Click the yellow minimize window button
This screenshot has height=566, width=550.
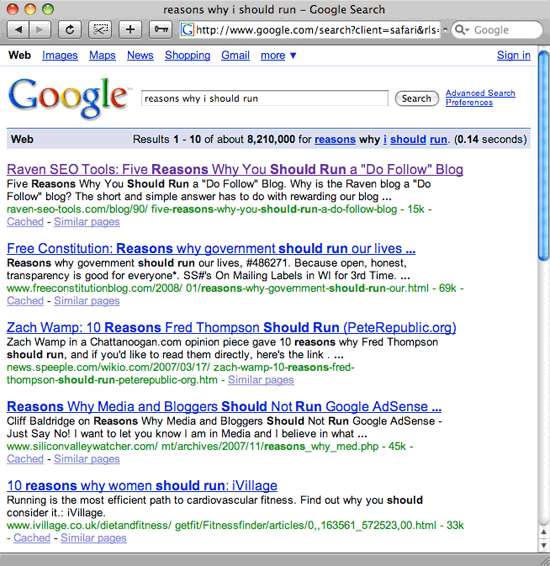coord(30,9)
